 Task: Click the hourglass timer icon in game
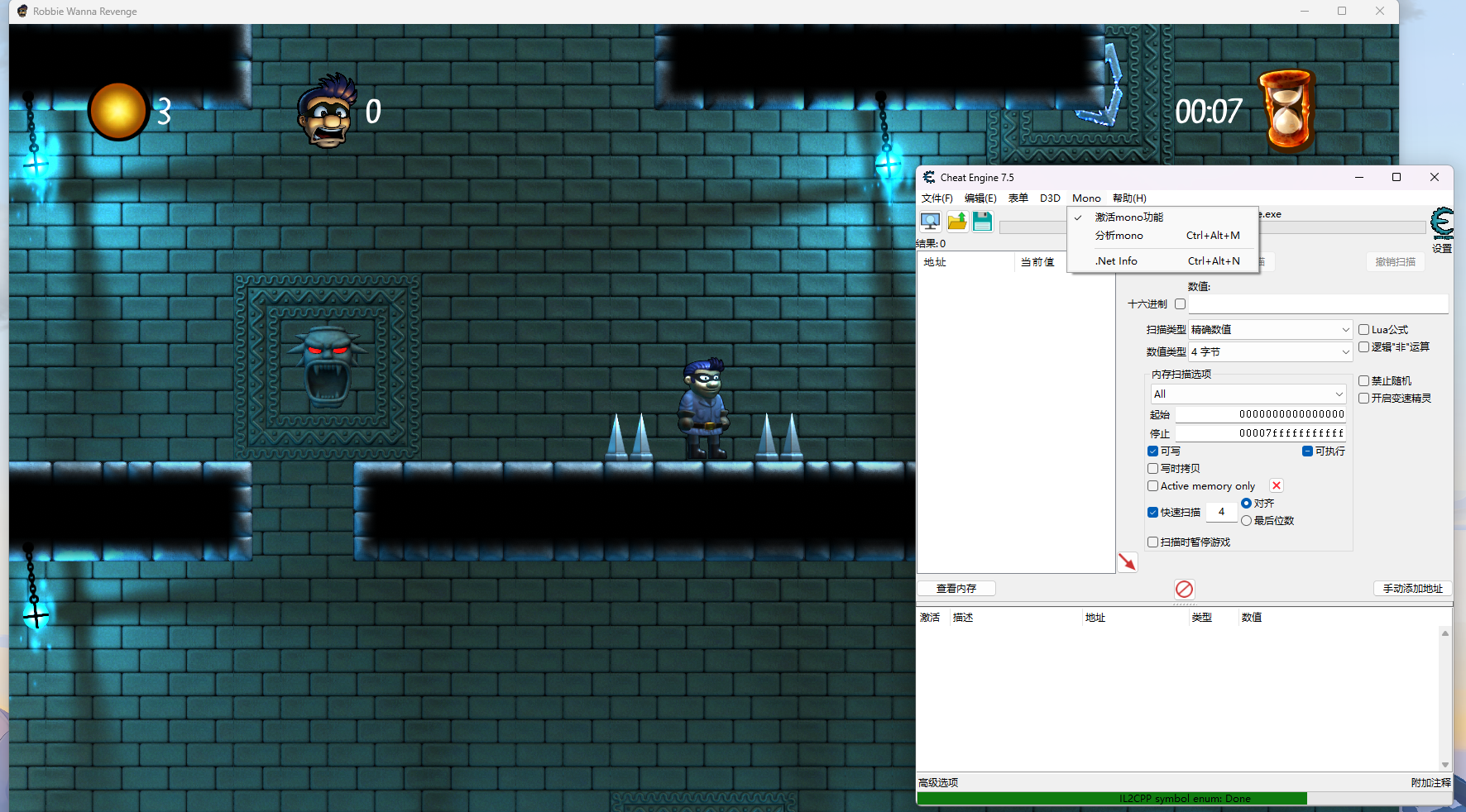(x=1286, y=111)
